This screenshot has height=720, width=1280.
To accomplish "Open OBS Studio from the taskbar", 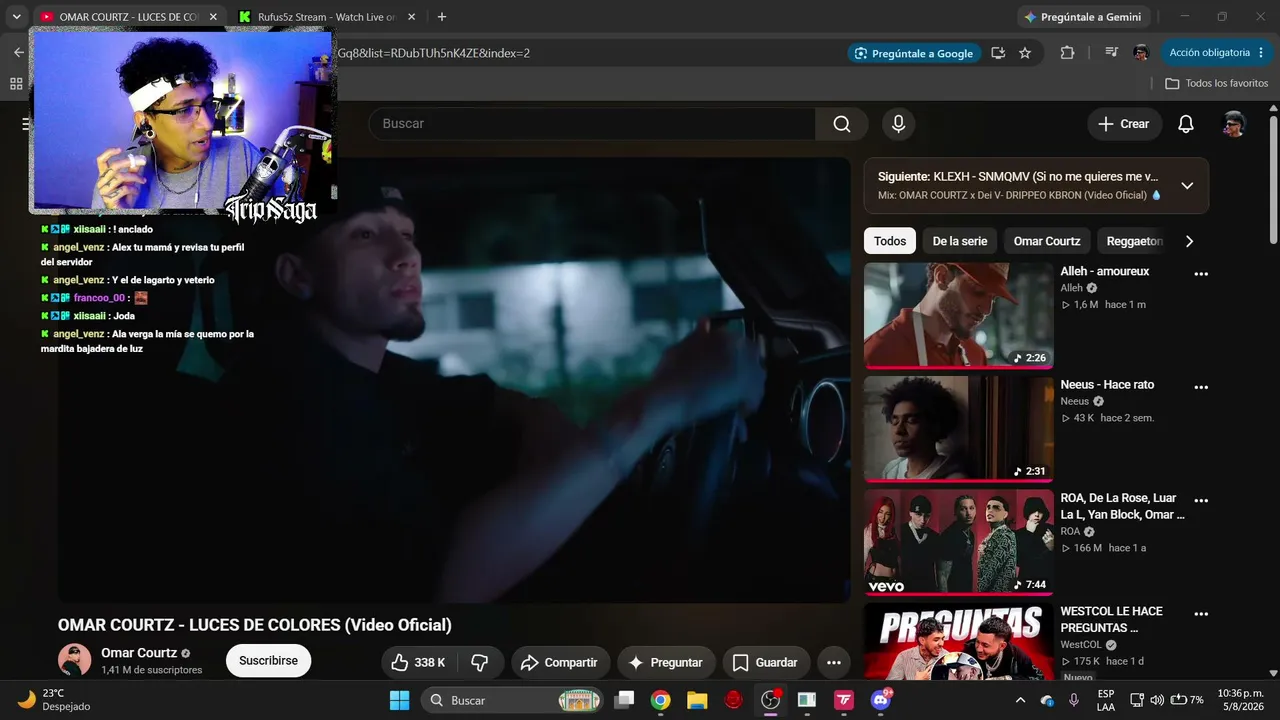I will [x=770, y=700].
